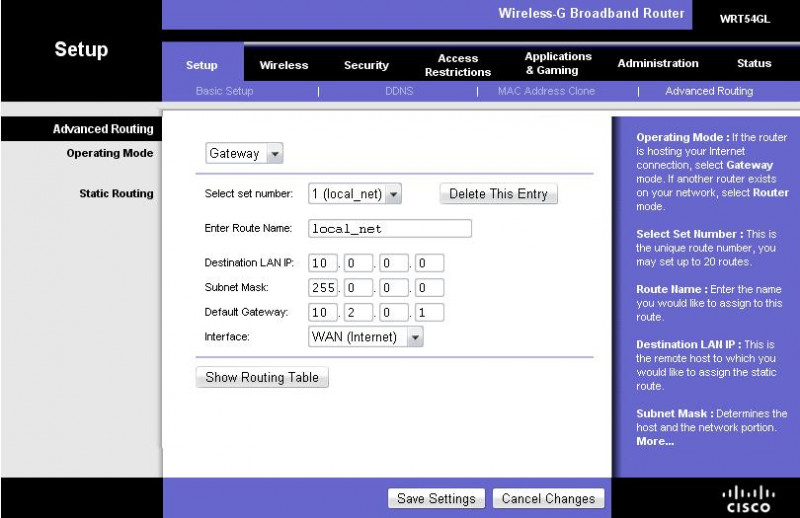Click second octet of Subnet Mask
The width and height of the screenshot is (800, 518).
click(358, 288)
